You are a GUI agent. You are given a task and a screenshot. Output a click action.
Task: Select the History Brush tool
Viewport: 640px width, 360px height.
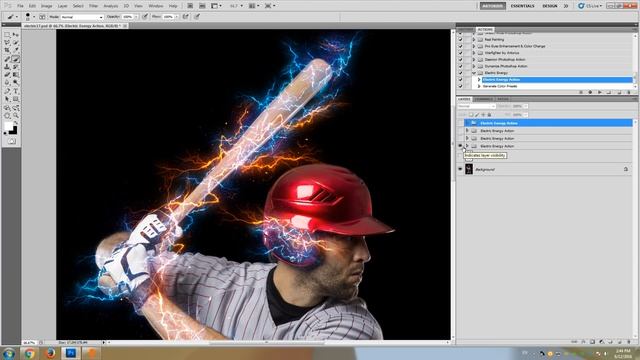[16, 67]
